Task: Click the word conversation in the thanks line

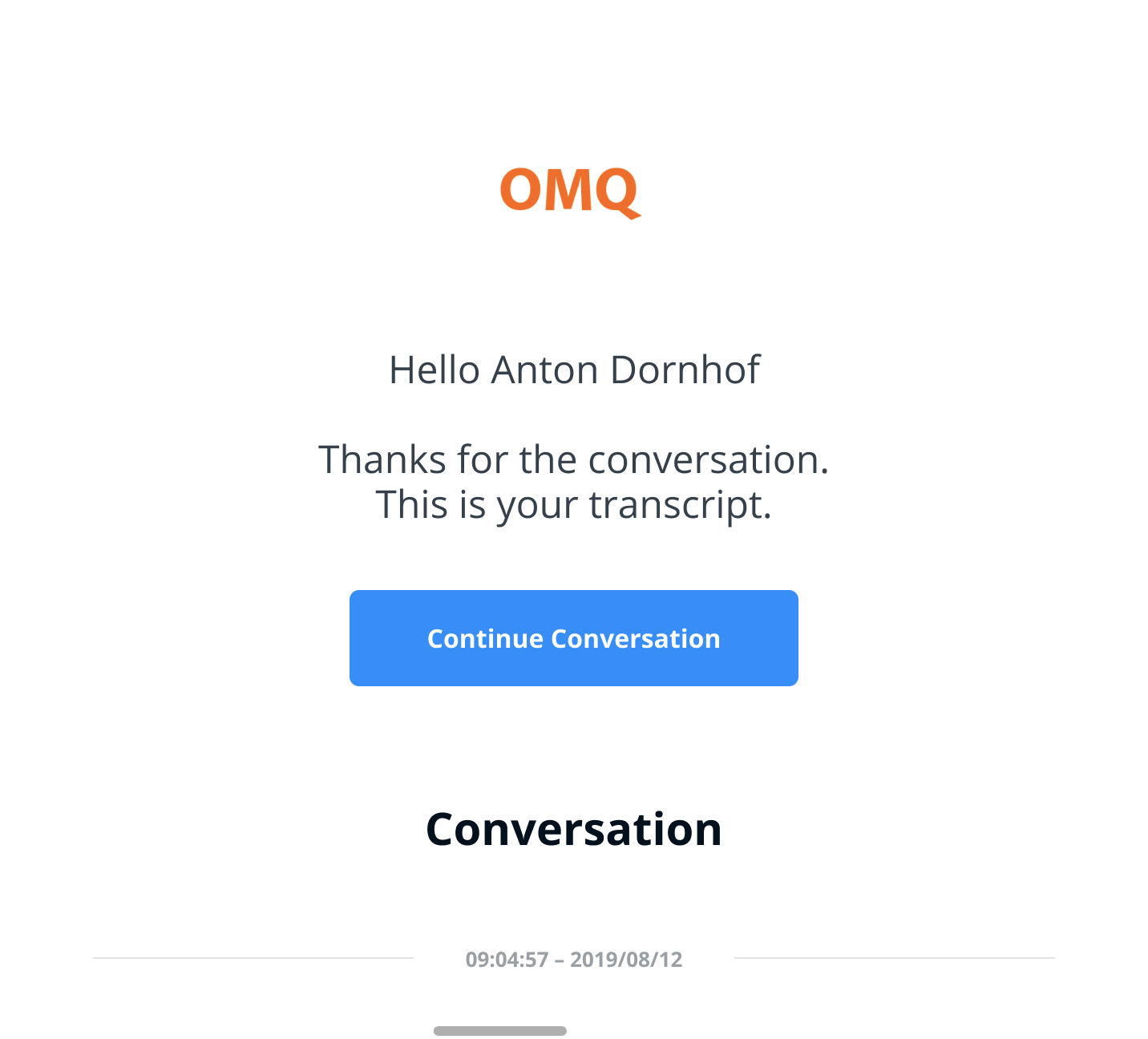Action: tap(707, 460)
